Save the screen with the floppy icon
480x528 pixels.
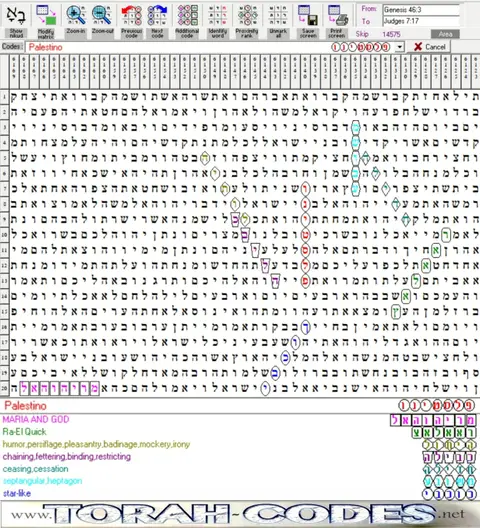pyautogui.click(x=308, y=21)
